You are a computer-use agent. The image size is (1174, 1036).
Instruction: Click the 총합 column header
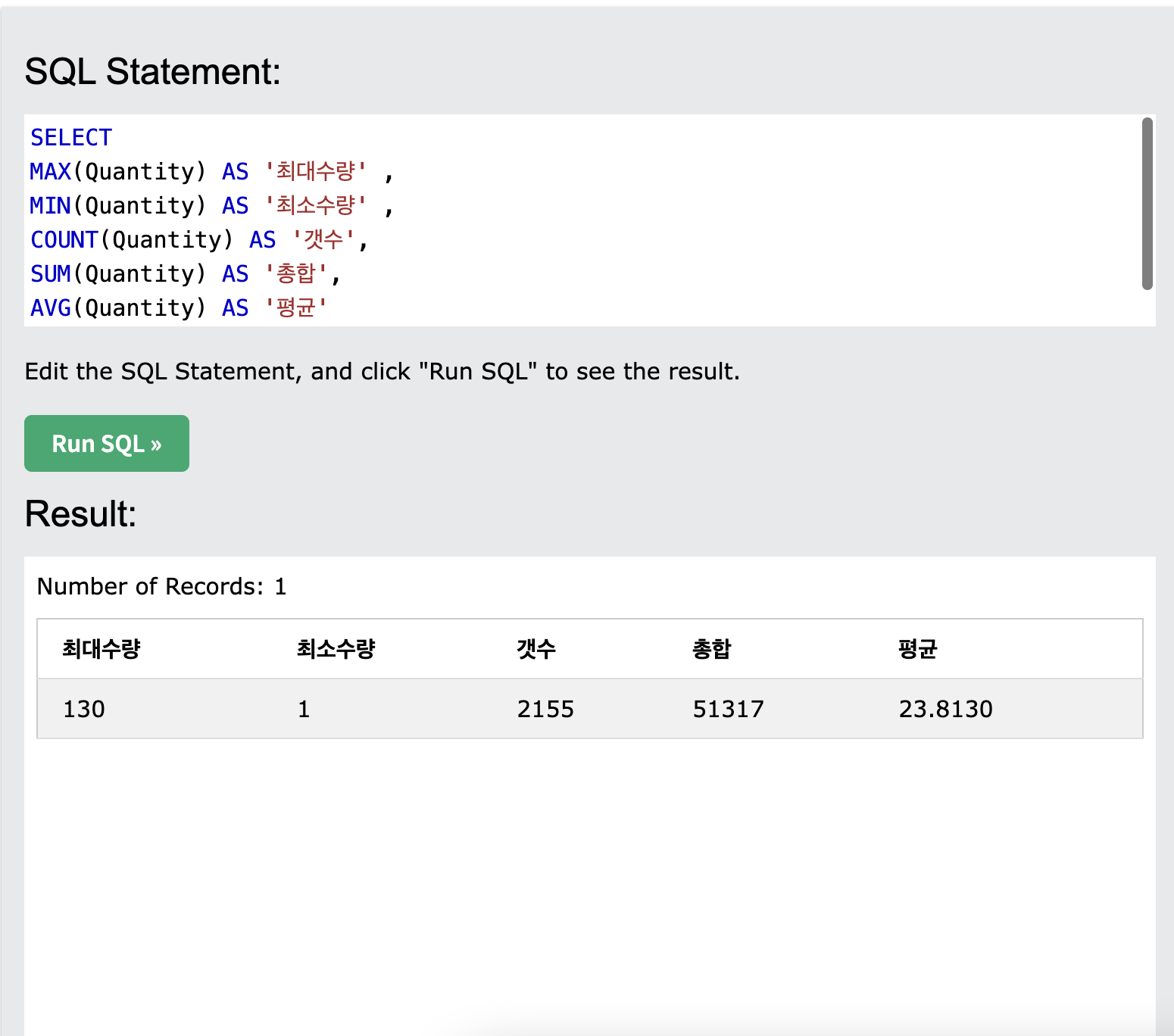712,649
